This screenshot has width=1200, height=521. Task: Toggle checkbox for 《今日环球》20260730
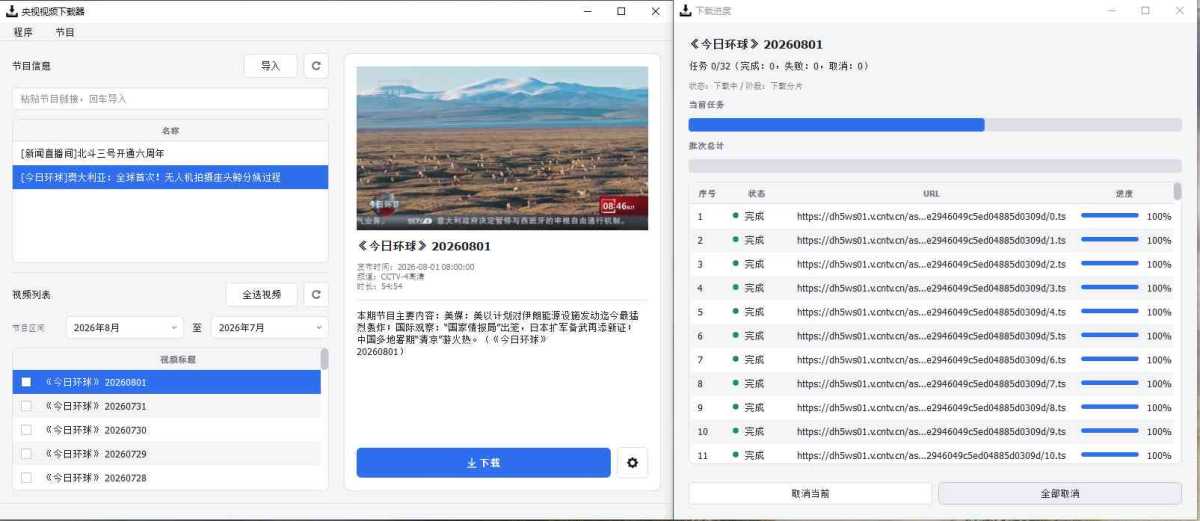[26, 430]
